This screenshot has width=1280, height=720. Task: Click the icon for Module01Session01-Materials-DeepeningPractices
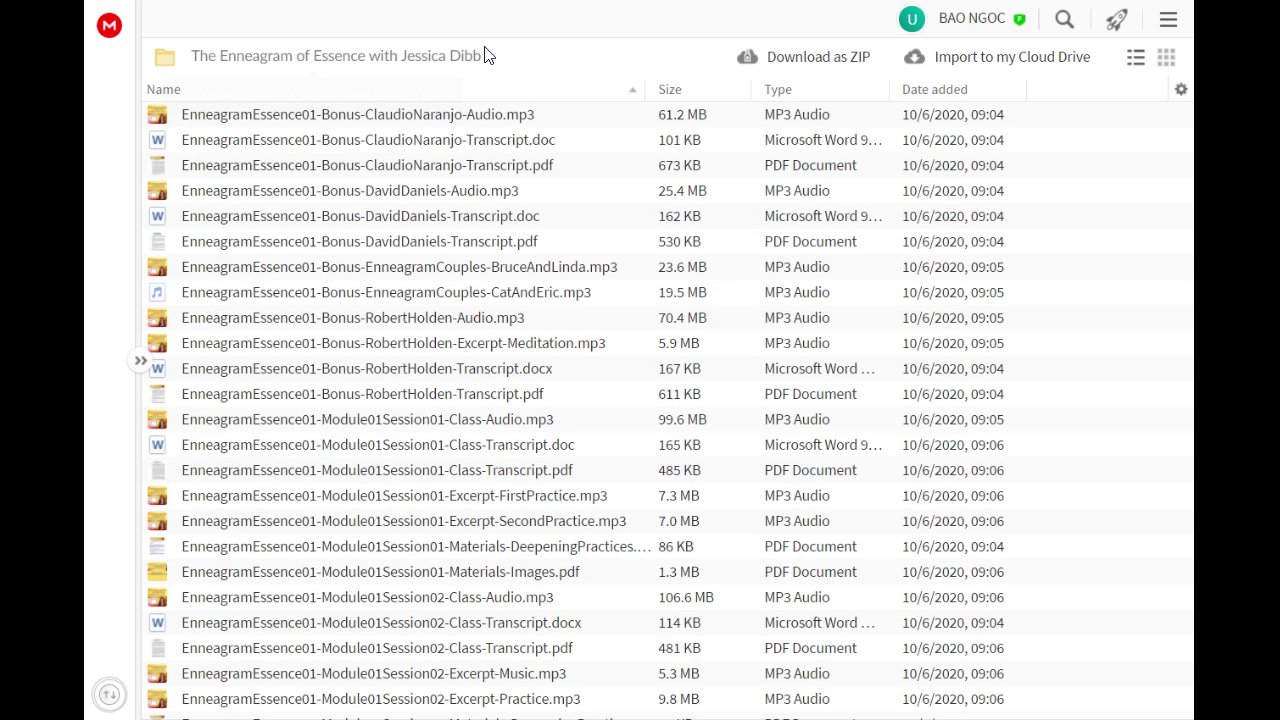[x=157, y=547]
